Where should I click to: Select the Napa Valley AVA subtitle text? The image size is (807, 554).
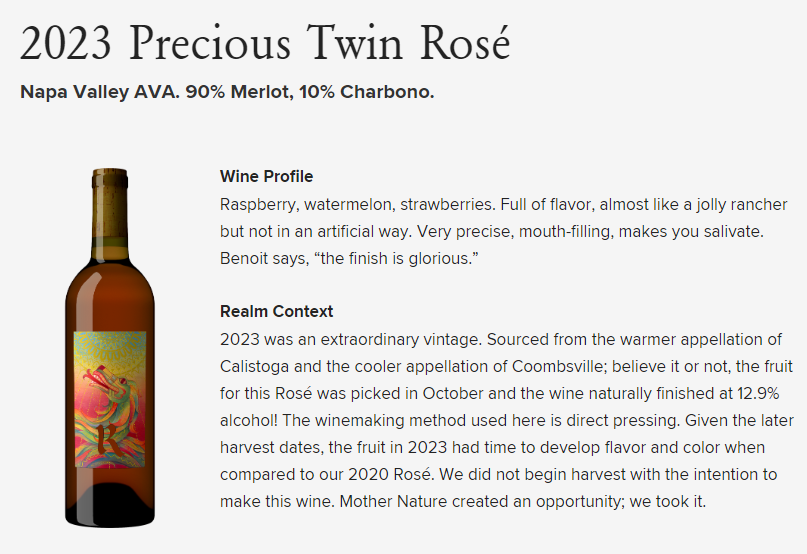227,92
